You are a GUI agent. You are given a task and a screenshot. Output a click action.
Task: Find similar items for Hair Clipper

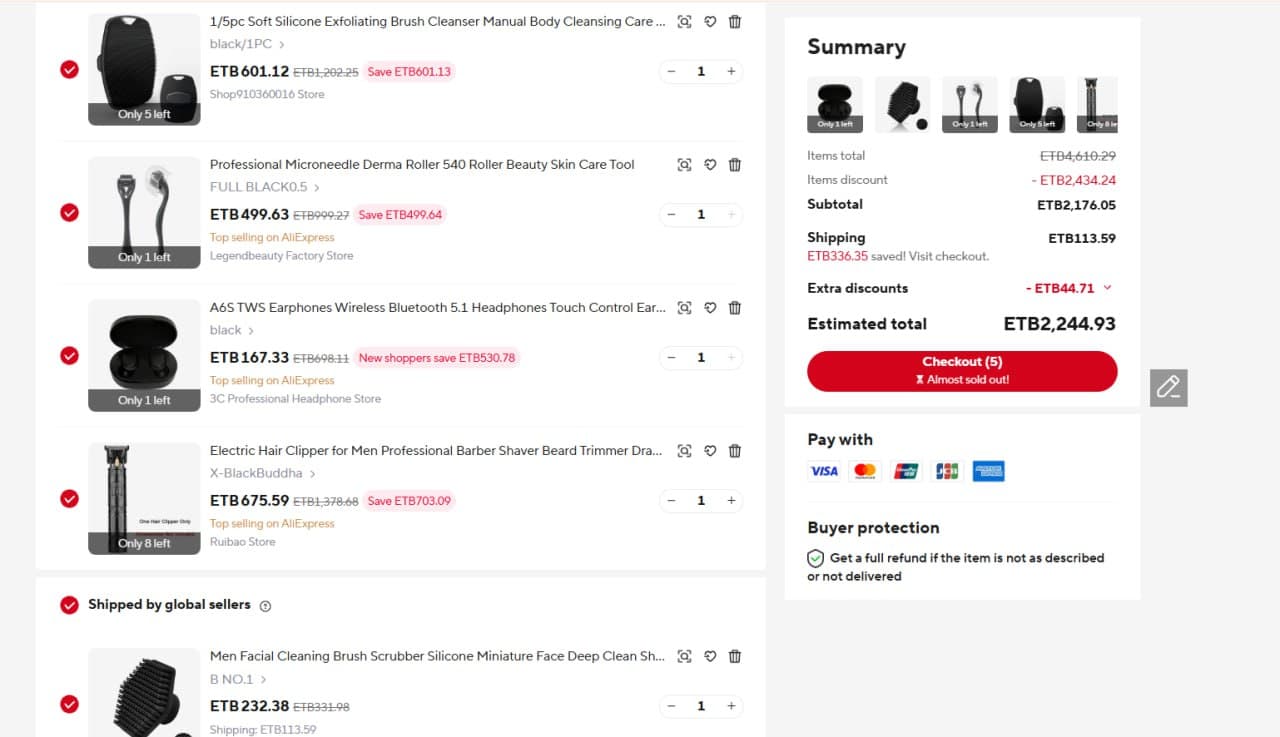pos(684,451)
